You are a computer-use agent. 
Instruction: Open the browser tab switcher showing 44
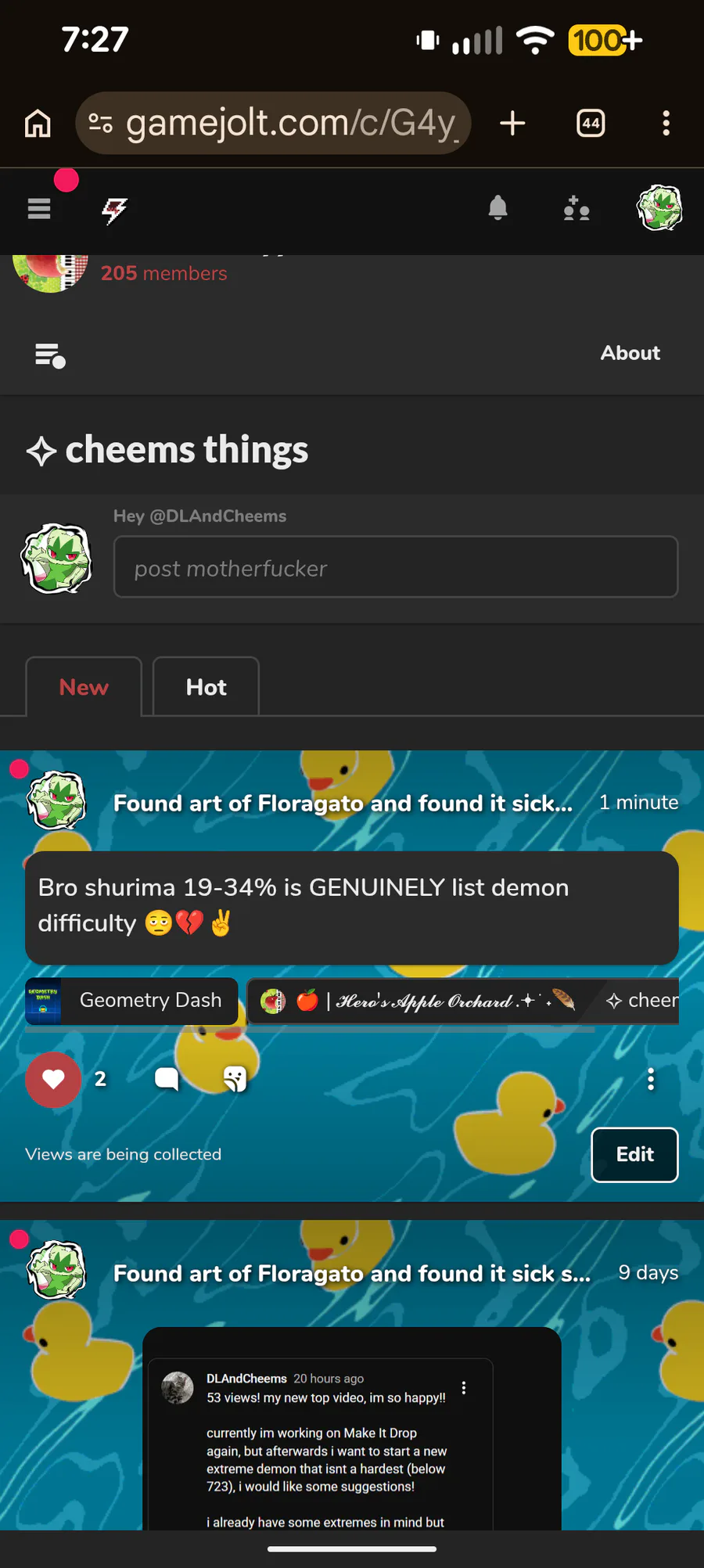coord(591,123)
